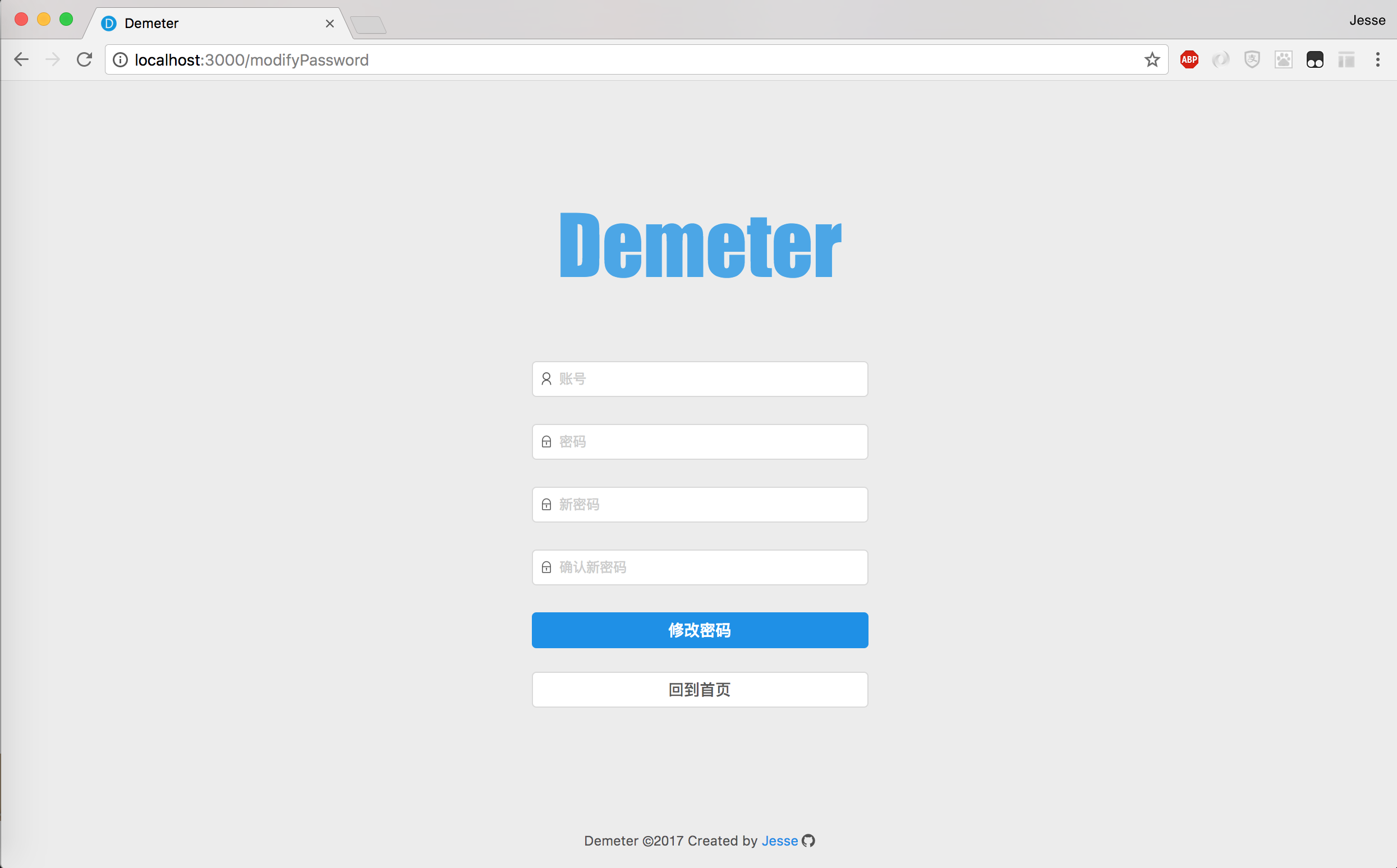The image size is (1397, 868).
Task: Open the GitHub icon in the footer
Action: (x=809, y=841)
